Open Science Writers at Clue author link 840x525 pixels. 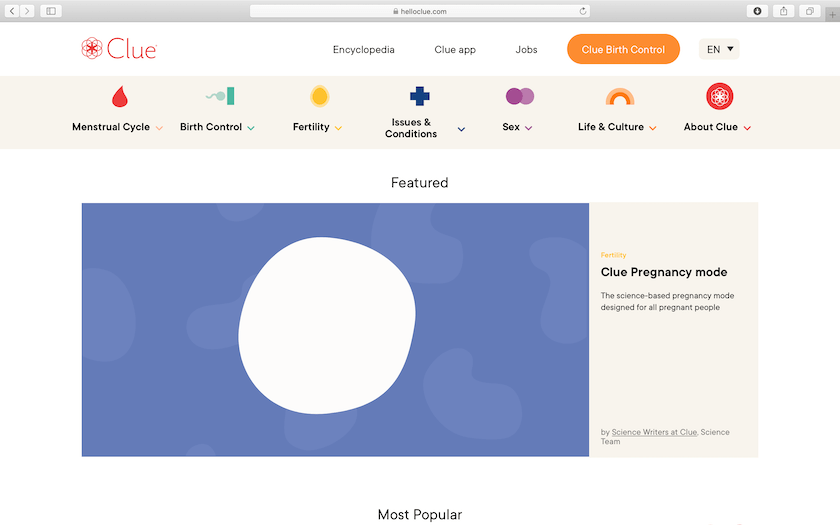pyautogui.click(x=654, y=432)
